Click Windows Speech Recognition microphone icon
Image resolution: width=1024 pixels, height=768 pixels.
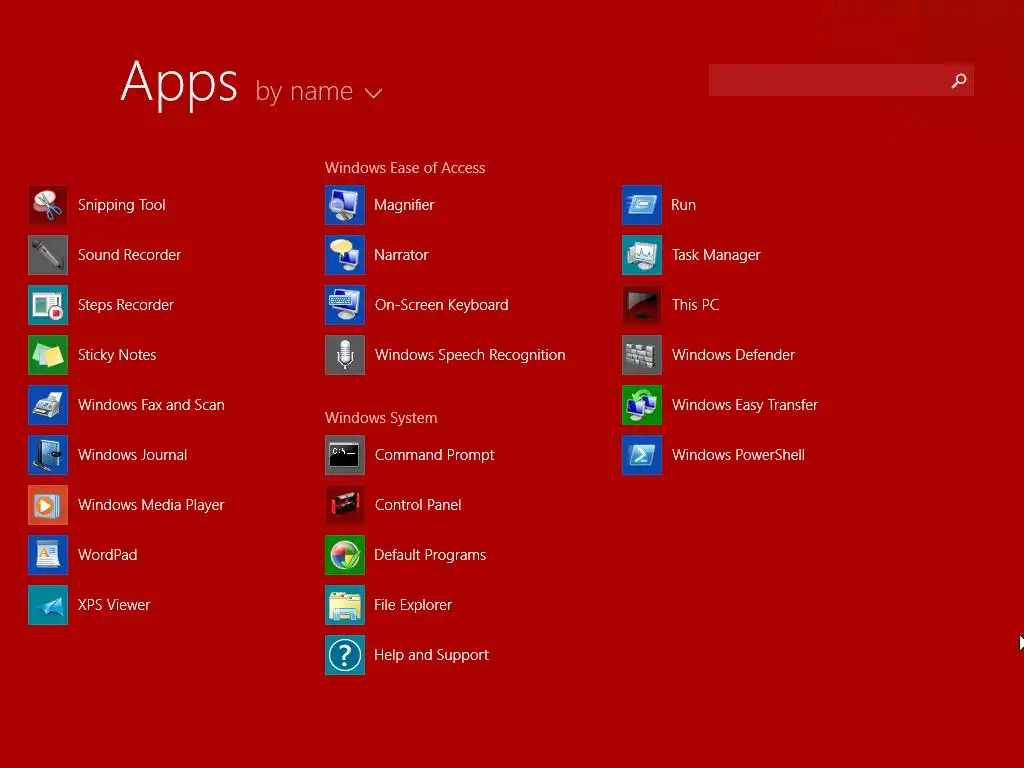pyautogui.click(x=345, y=355)
